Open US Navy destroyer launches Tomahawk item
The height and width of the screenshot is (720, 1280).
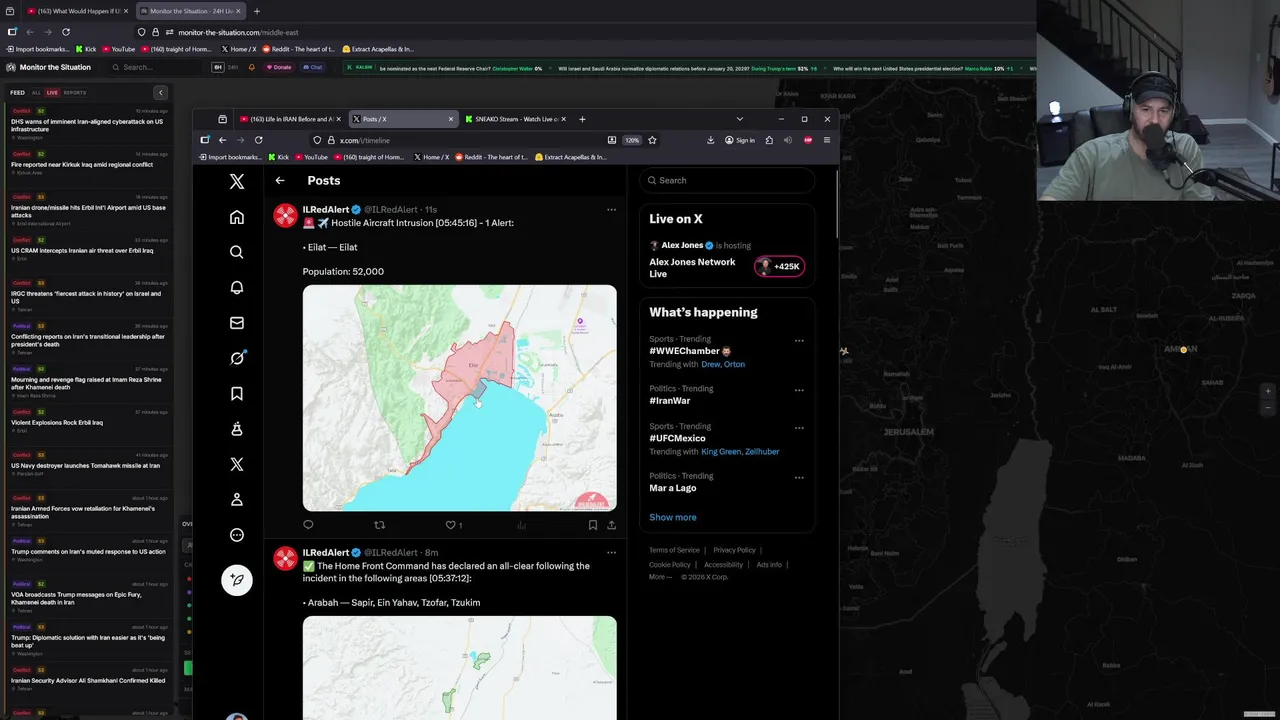[x=89, y=465]
